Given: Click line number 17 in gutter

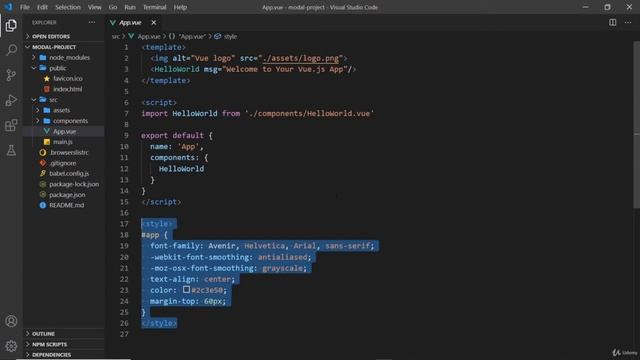Looking at the screenshot, I should click(124, 224).
